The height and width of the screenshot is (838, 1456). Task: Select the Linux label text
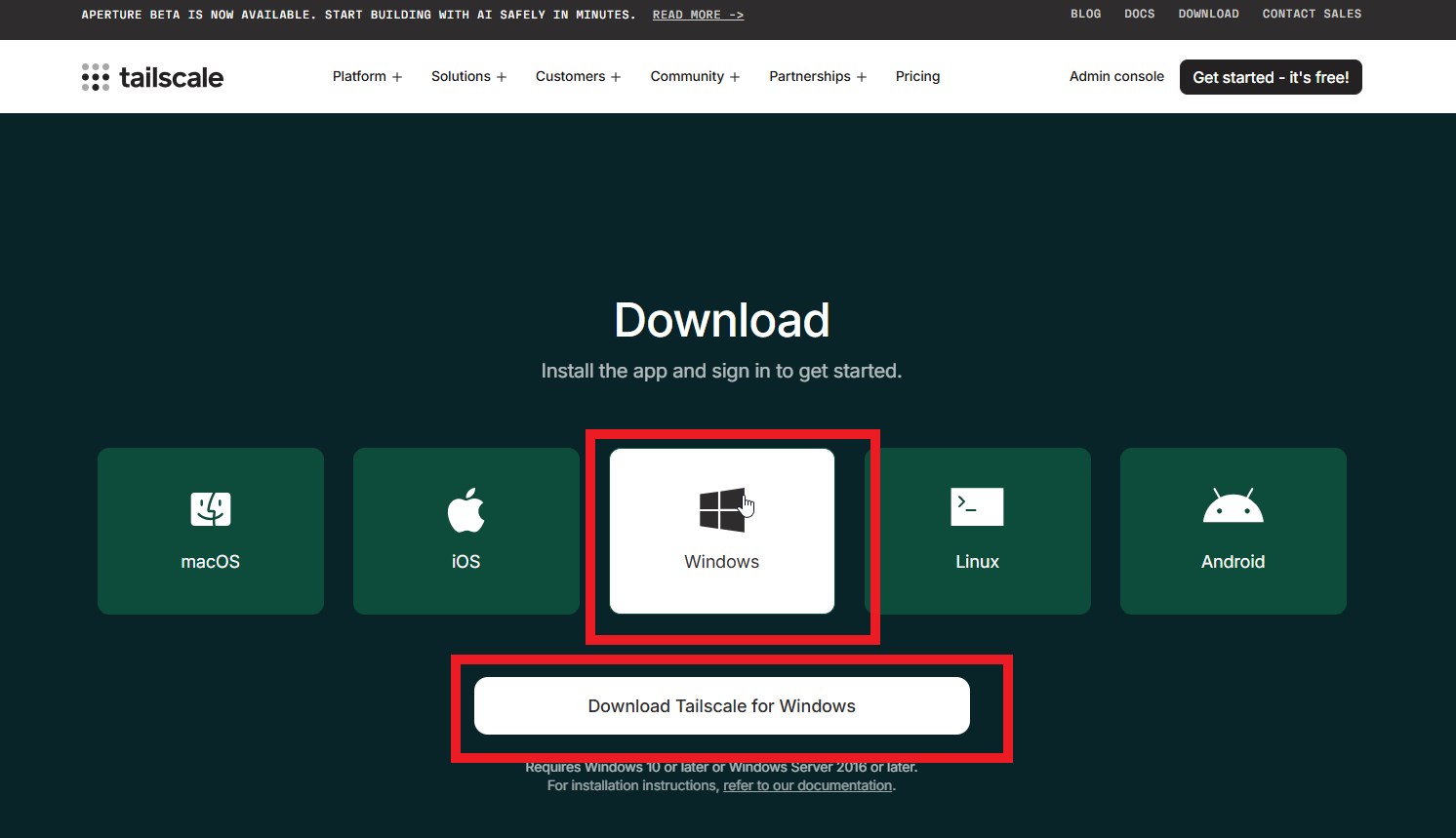(x=977, y=562)
